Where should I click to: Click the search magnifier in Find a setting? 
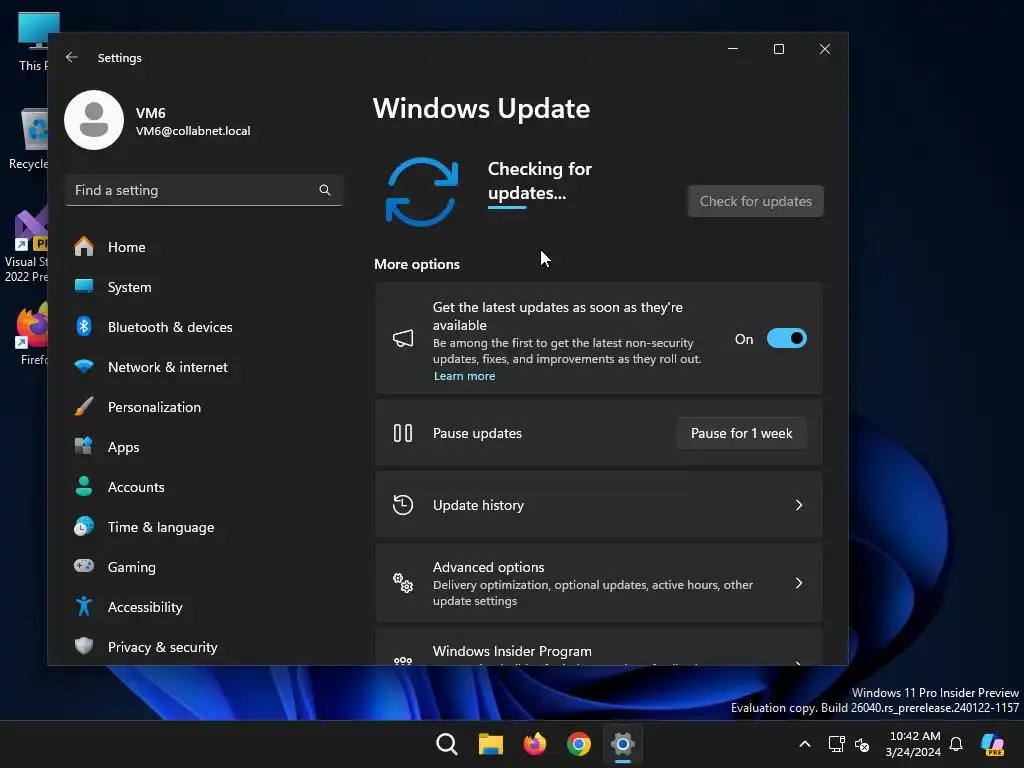[x=325, y=190]
